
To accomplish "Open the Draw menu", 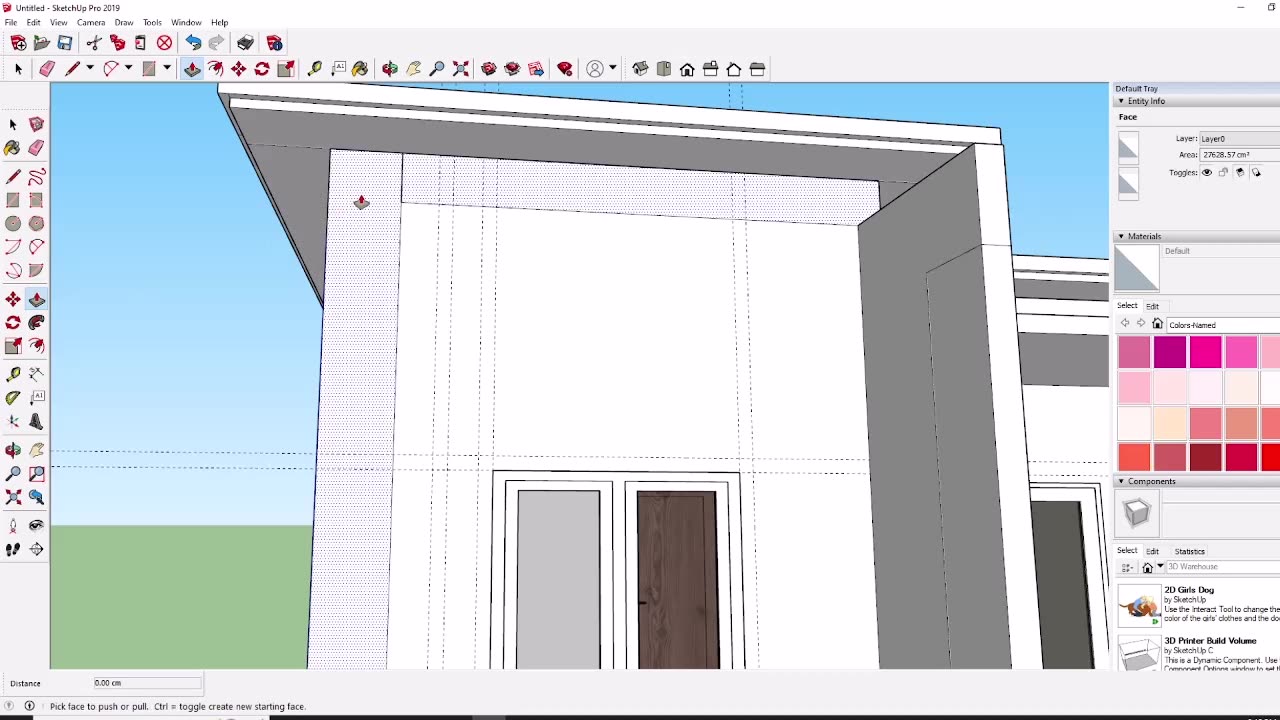I will pos(124,22).
